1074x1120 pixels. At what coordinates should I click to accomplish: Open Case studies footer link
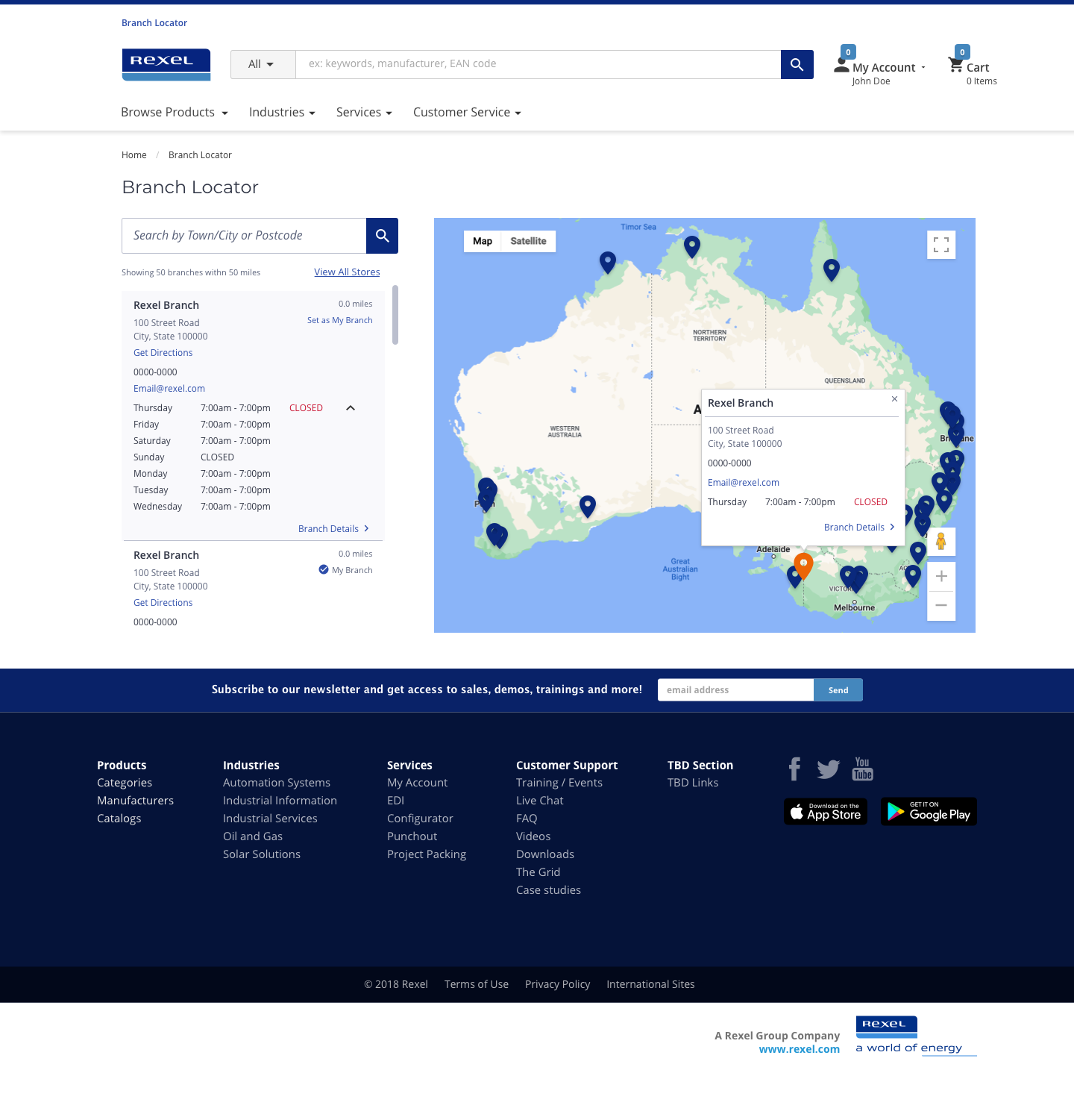tap(548, 890)
